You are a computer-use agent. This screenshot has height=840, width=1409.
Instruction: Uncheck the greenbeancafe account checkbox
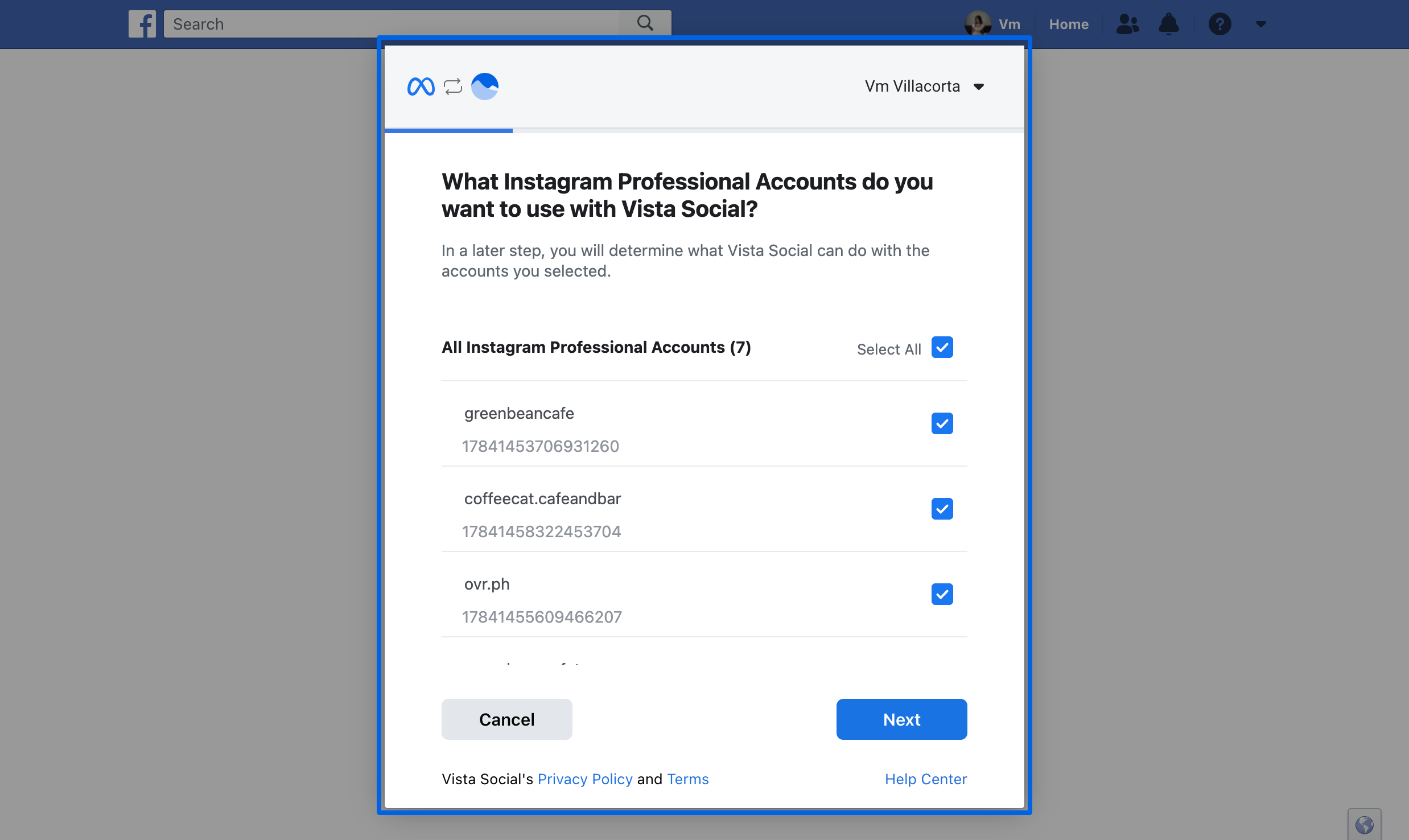click(x=941, y=424)
